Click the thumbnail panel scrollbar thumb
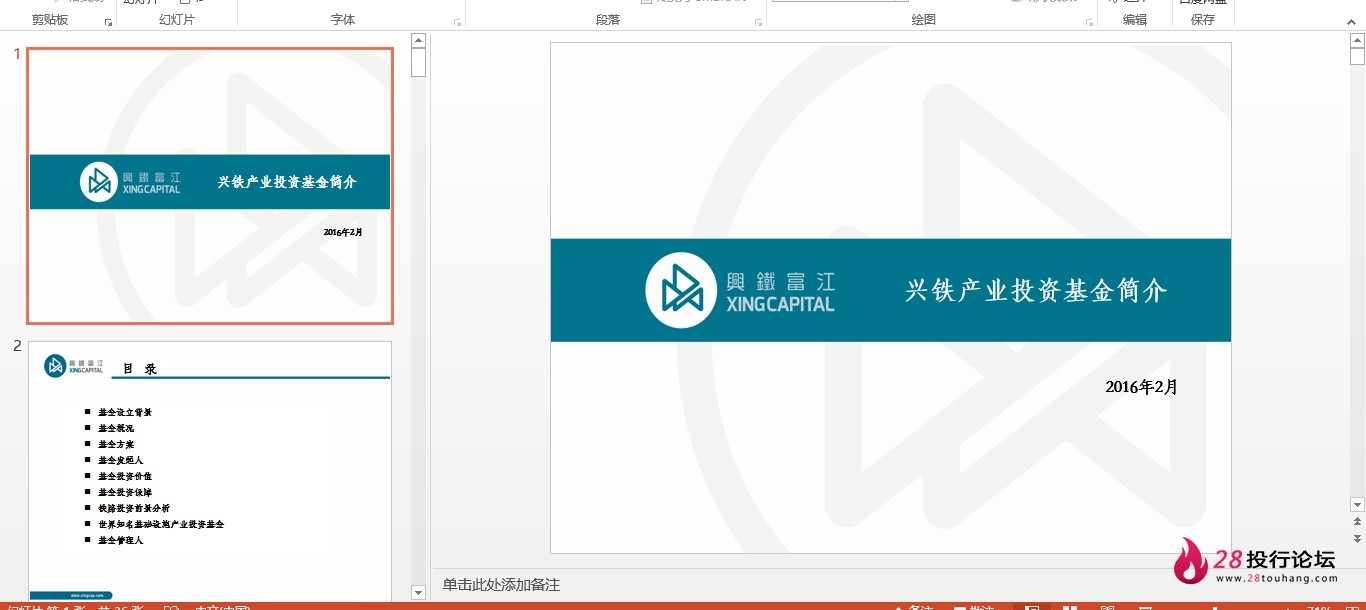This screenshot has height=610, width=1366. pyautogui.click(x=418, y=63)
